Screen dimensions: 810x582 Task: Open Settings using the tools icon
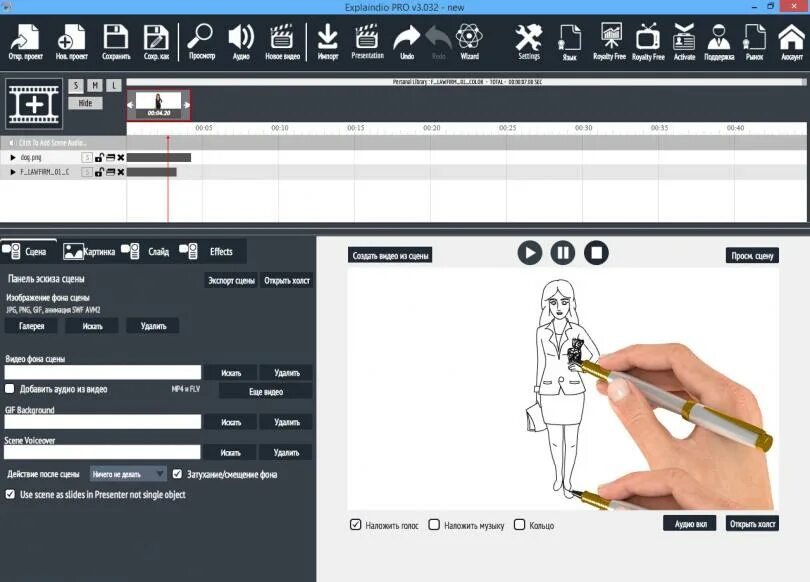pyautogui.click(x=527, y=40)
